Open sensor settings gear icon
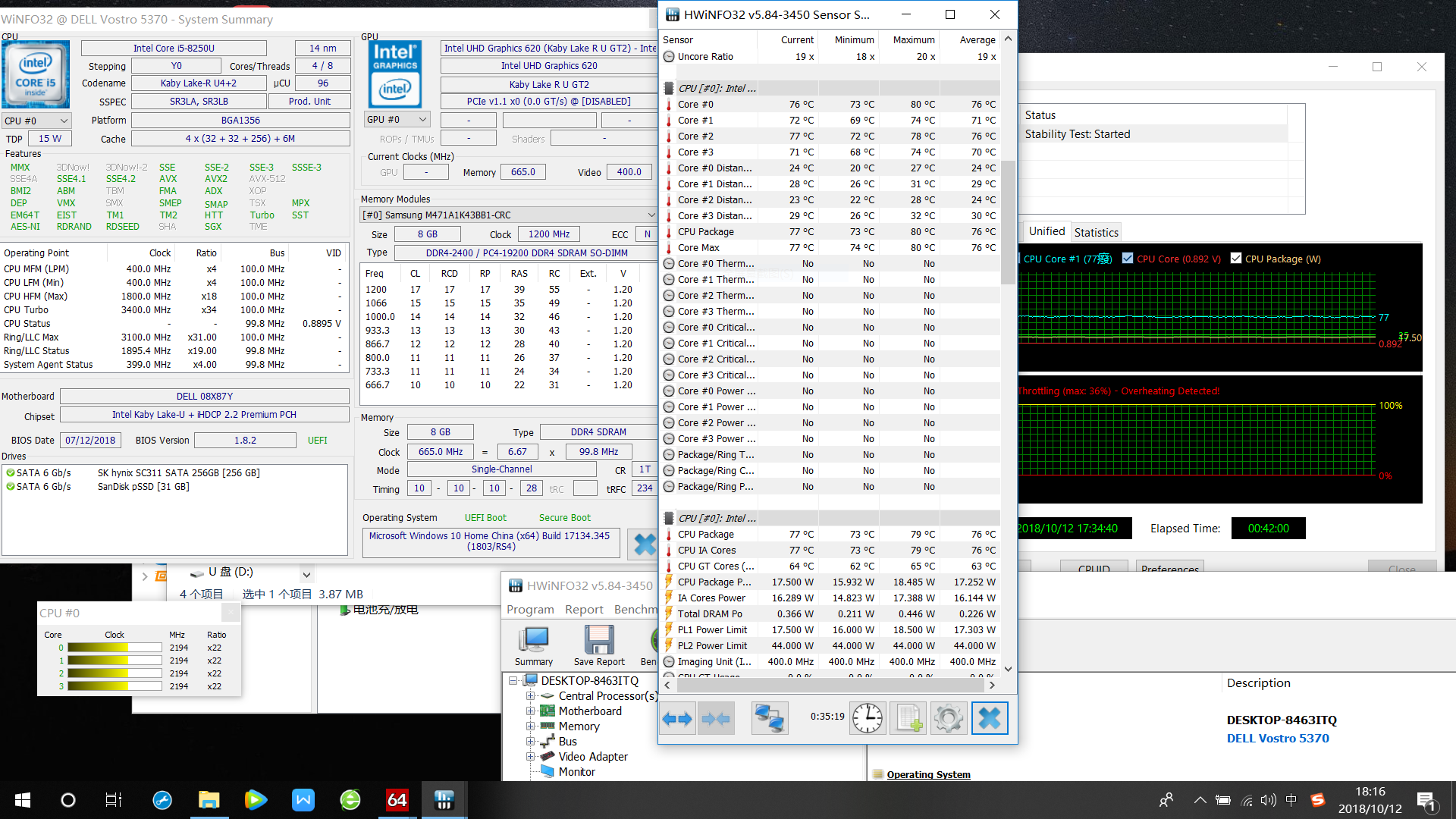 (948, 718)
